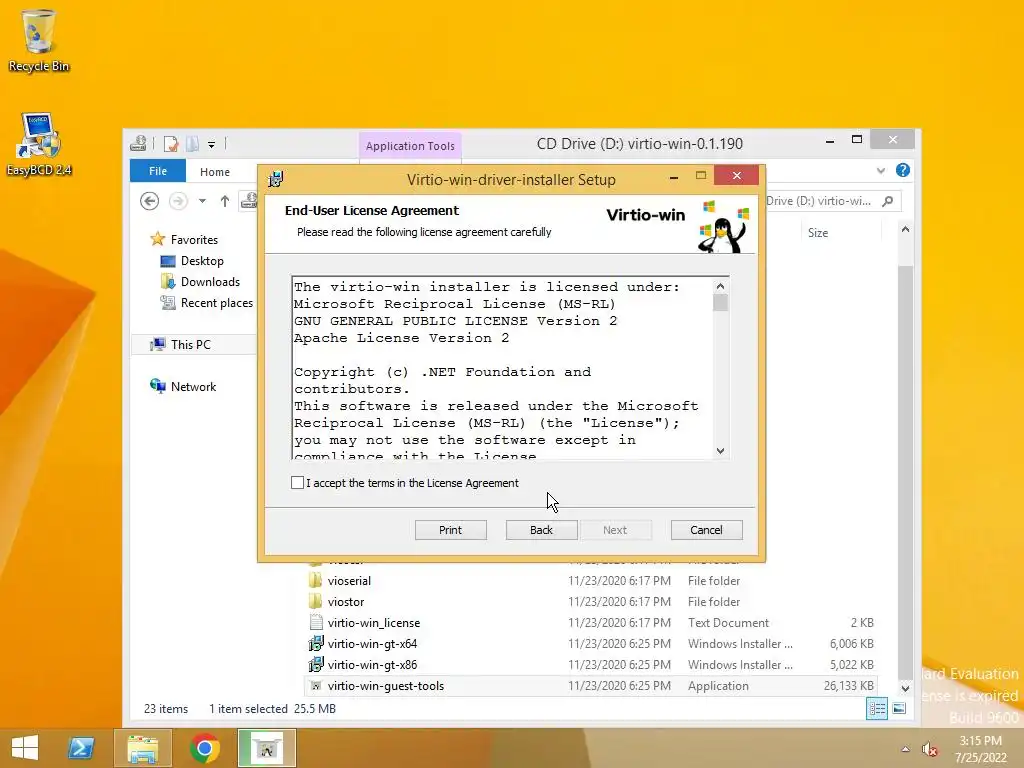Switch to Details view in Explorer
The height and width of the screenshot is (768, 1024).
click(877, 709)
